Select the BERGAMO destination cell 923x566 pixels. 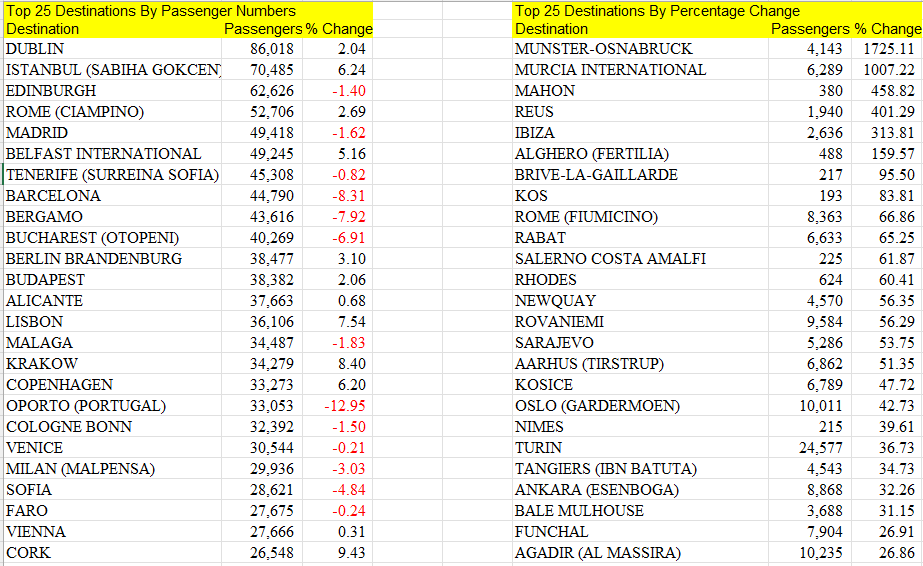tap(112, 217)
